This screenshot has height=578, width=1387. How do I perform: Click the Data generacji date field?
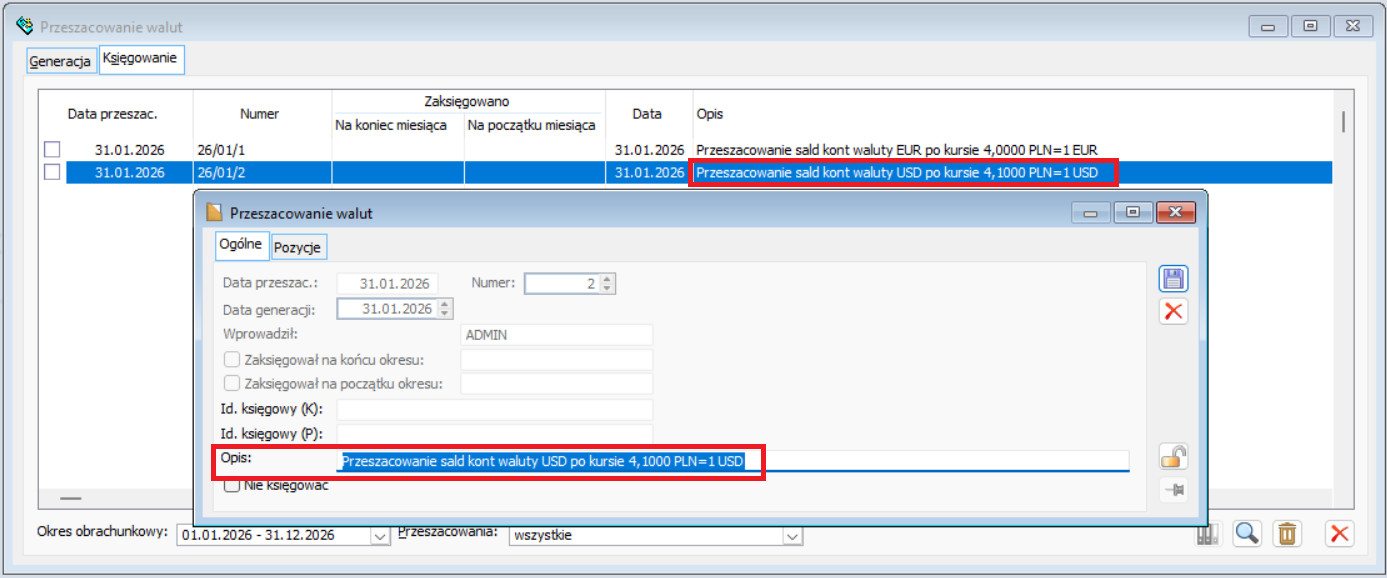[388, 309]
